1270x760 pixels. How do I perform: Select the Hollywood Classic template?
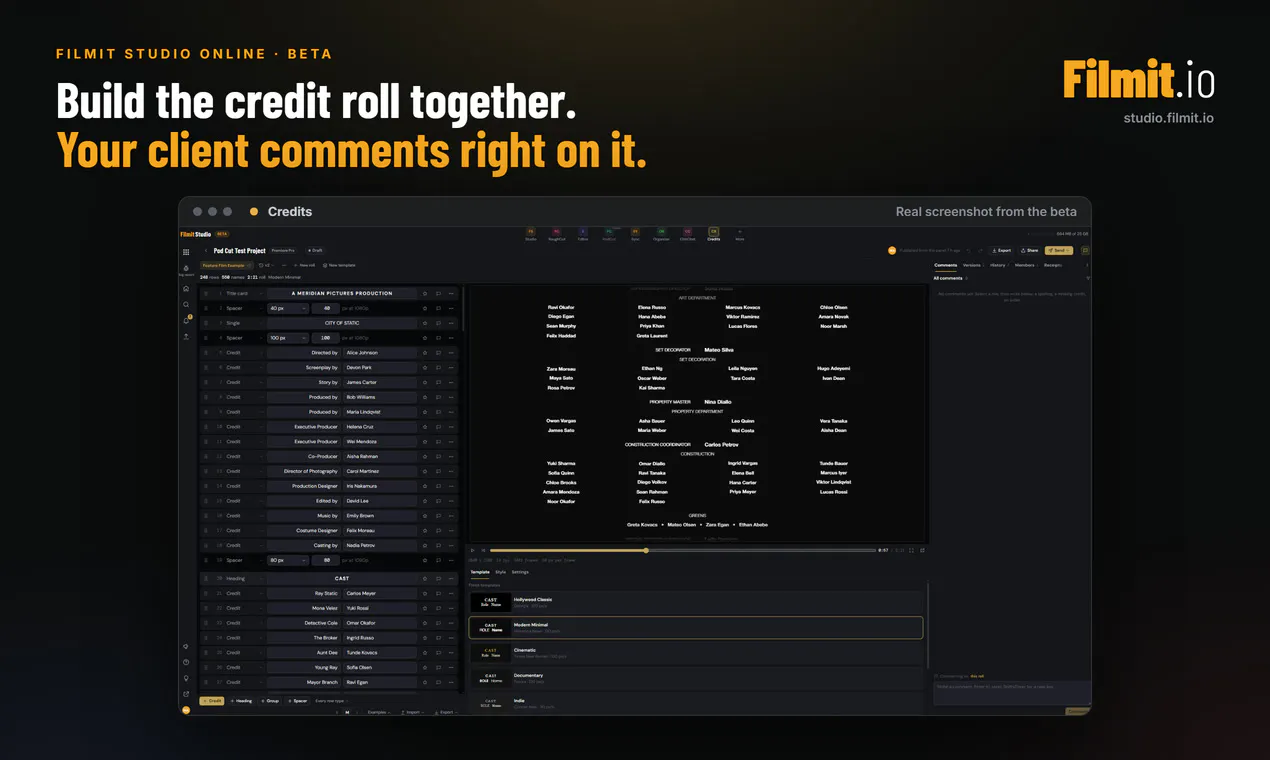click(x=695, y=602)
